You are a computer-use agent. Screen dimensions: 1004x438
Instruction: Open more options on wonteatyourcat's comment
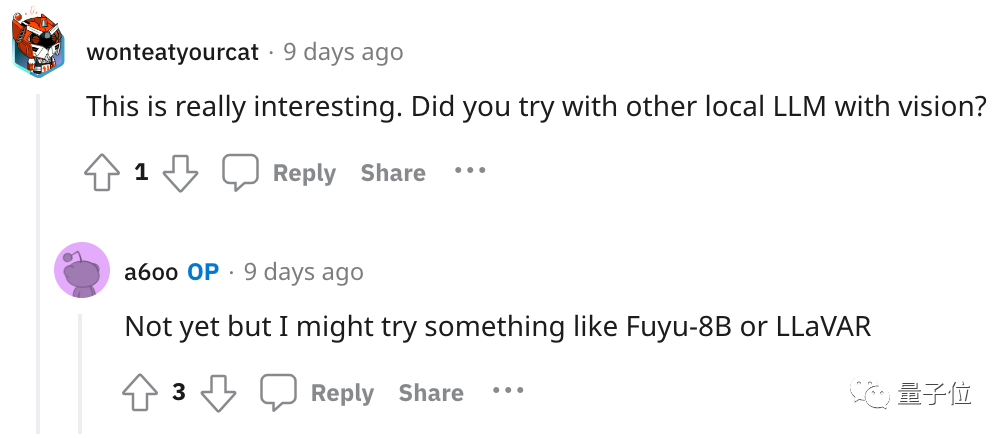[x=470, y=171]
